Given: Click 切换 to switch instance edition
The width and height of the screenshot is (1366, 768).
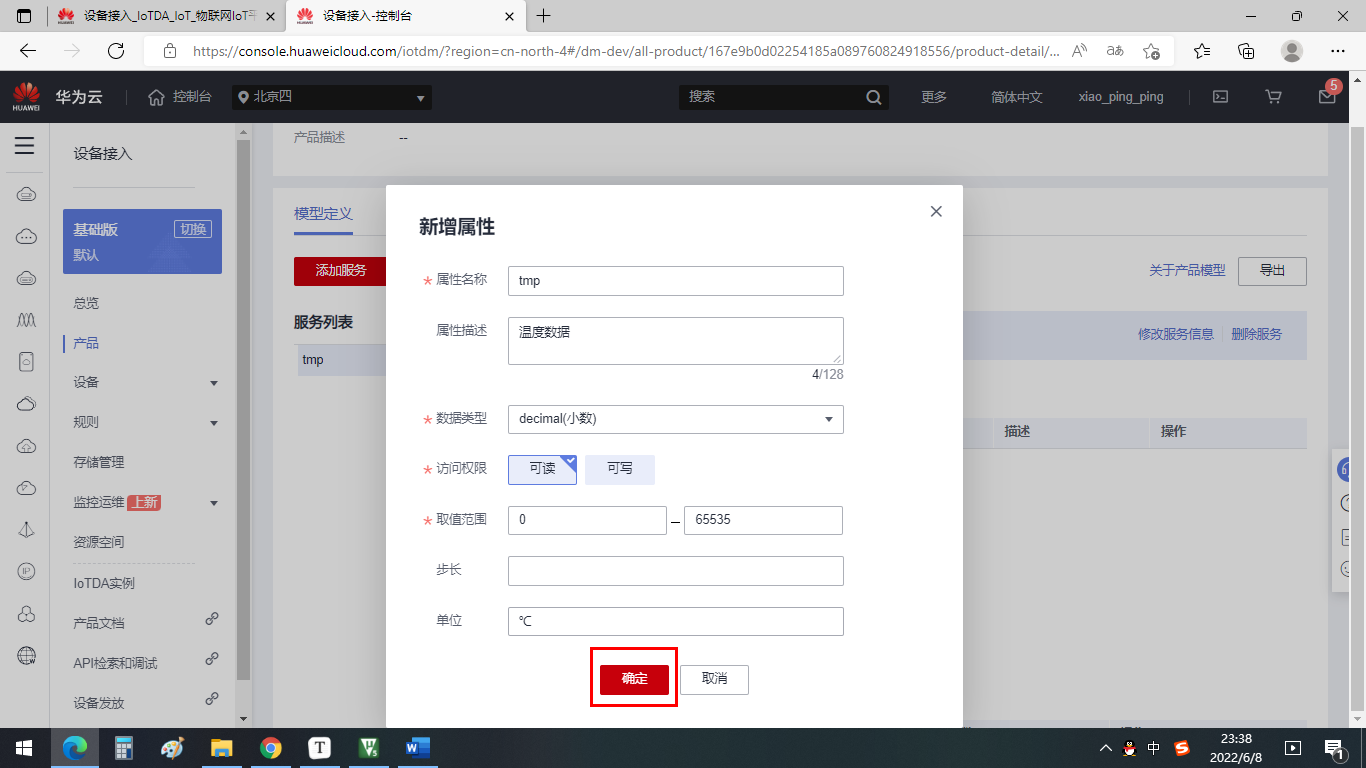Looking at the screenshot, I should coord(193,229).
